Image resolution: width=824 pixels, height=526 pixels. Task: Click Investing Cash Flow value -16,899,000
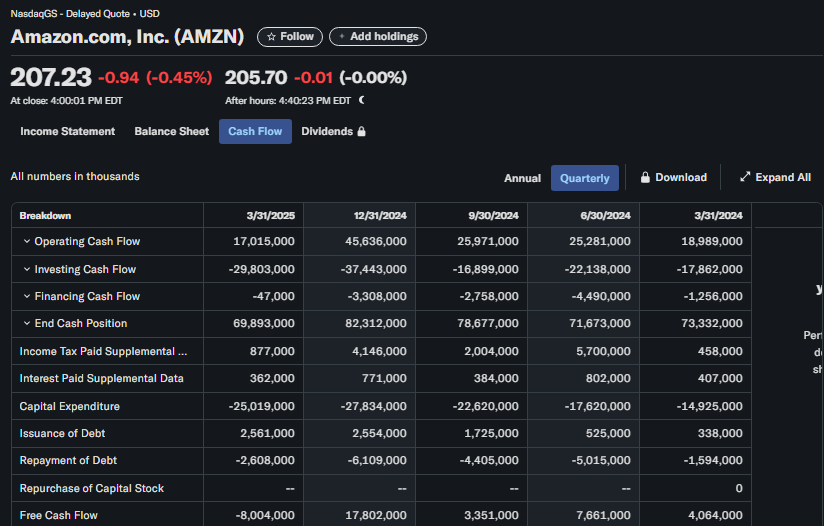[486, 269]
